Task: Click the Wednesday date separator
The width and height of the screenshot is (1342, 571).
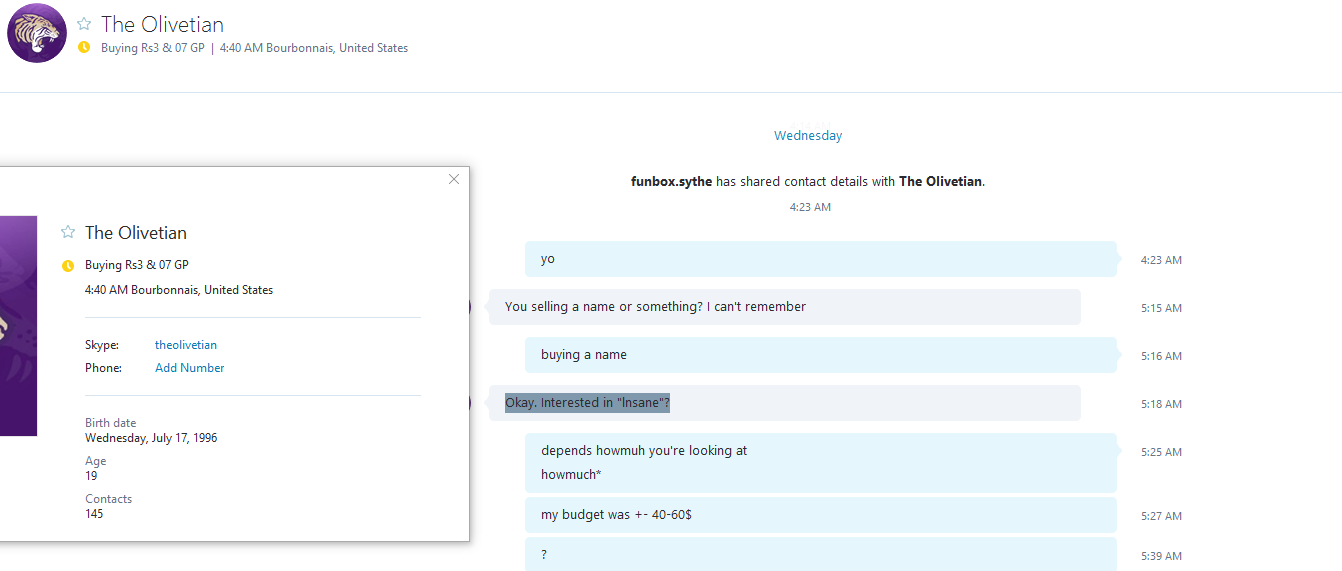Action: pyautogui.click(x=808, y=136)
